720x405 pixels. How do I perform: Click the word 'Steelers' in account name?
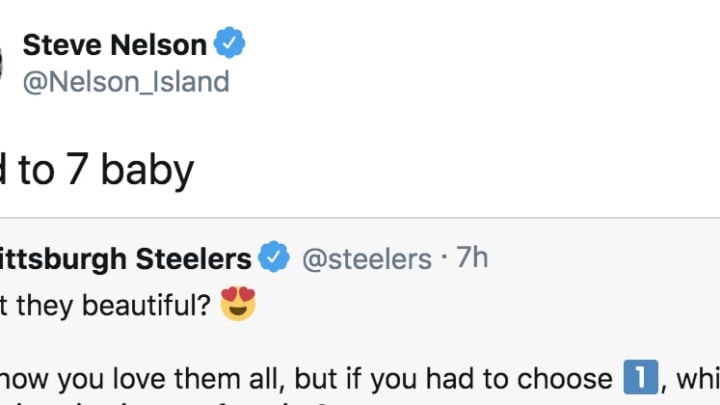pyautogui.click(x=194, y=259)
